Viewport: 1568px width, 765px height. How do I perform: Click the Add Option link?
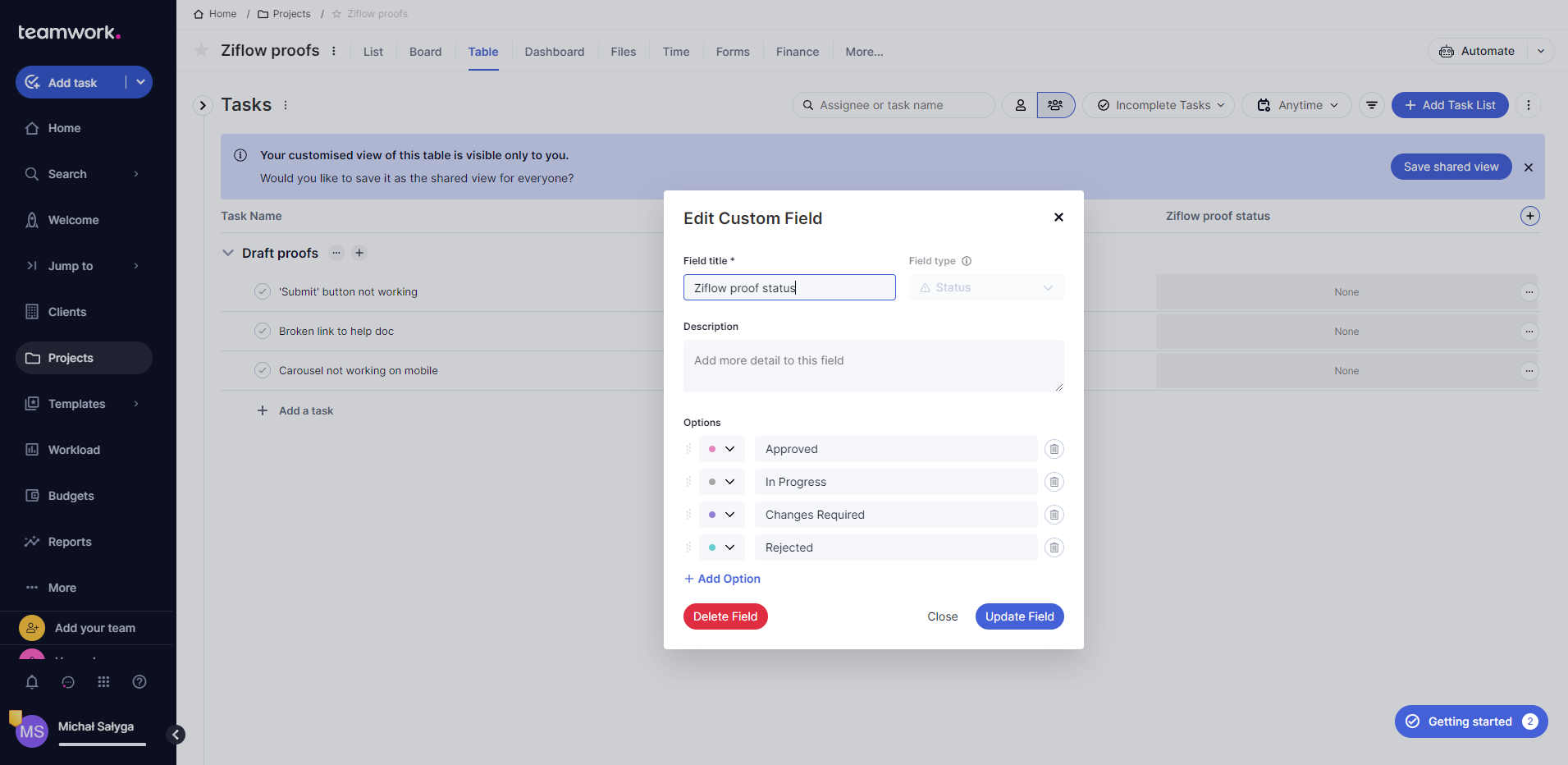click(x=723, y=579)
